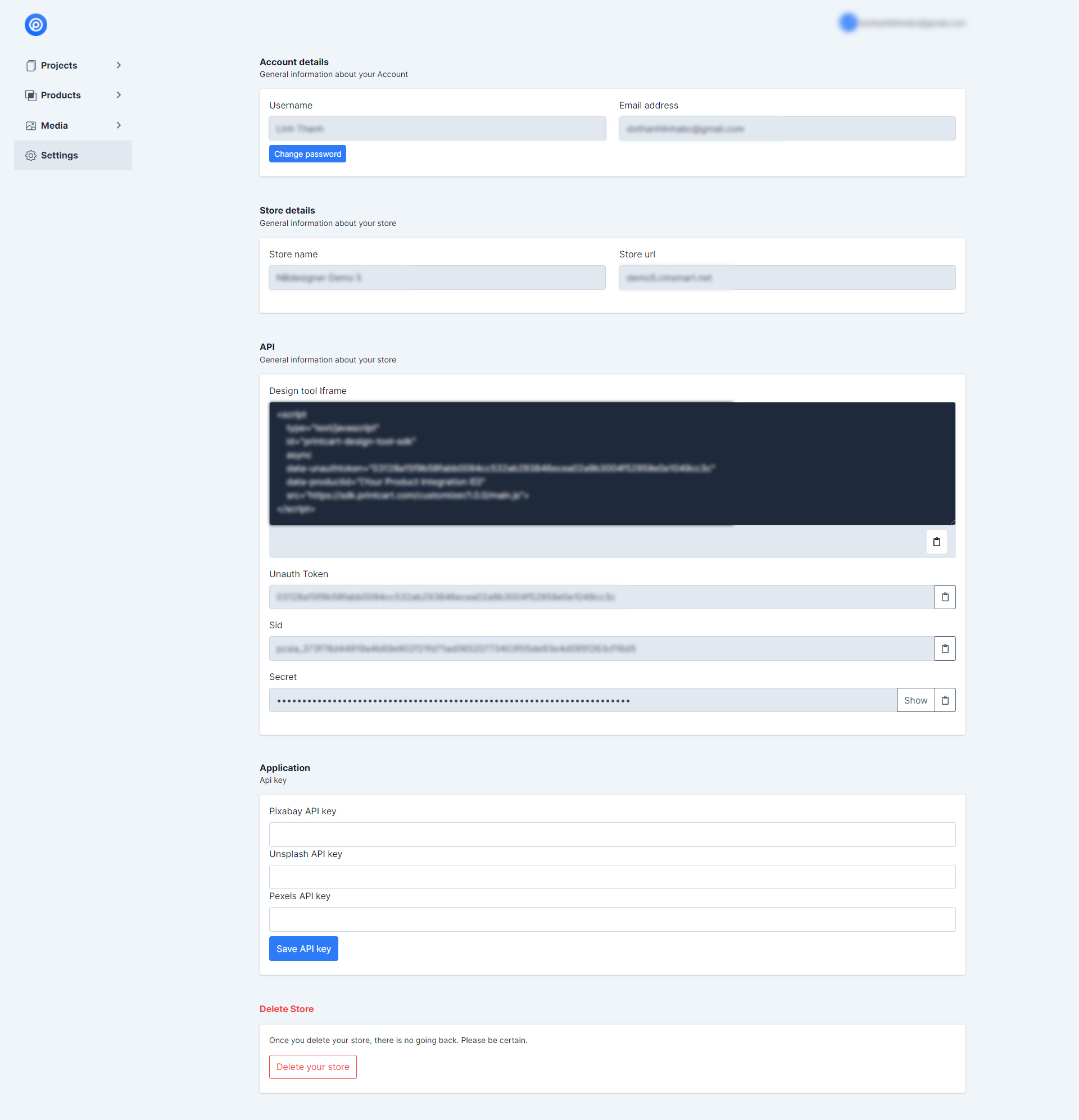
Task: Click Delete your store button
Action: click(313, 1066)
